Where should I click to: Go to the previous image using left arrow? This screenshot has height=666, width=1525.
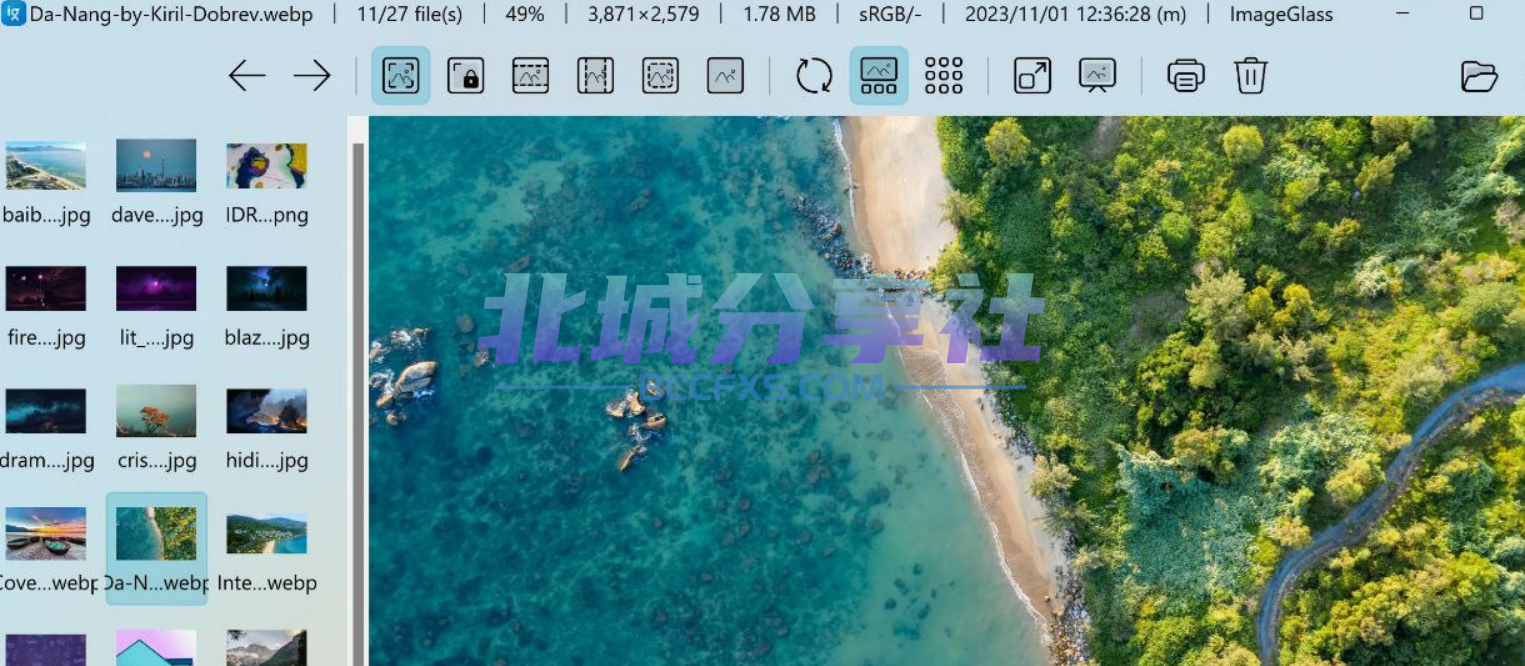tap(247, 76)
